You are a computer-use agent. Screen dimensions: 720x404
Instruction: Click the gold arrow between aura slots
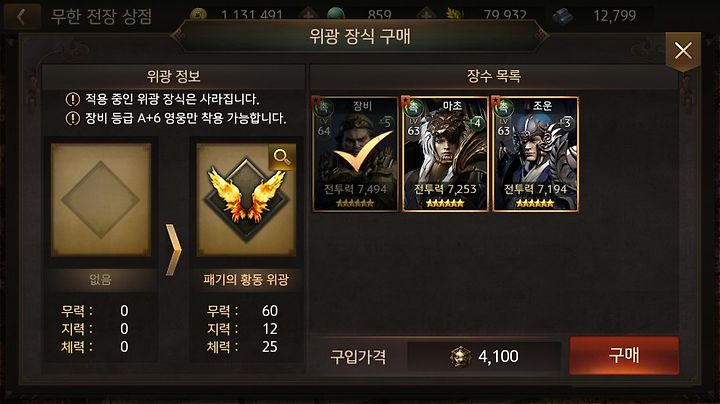[x=173, y=250]
